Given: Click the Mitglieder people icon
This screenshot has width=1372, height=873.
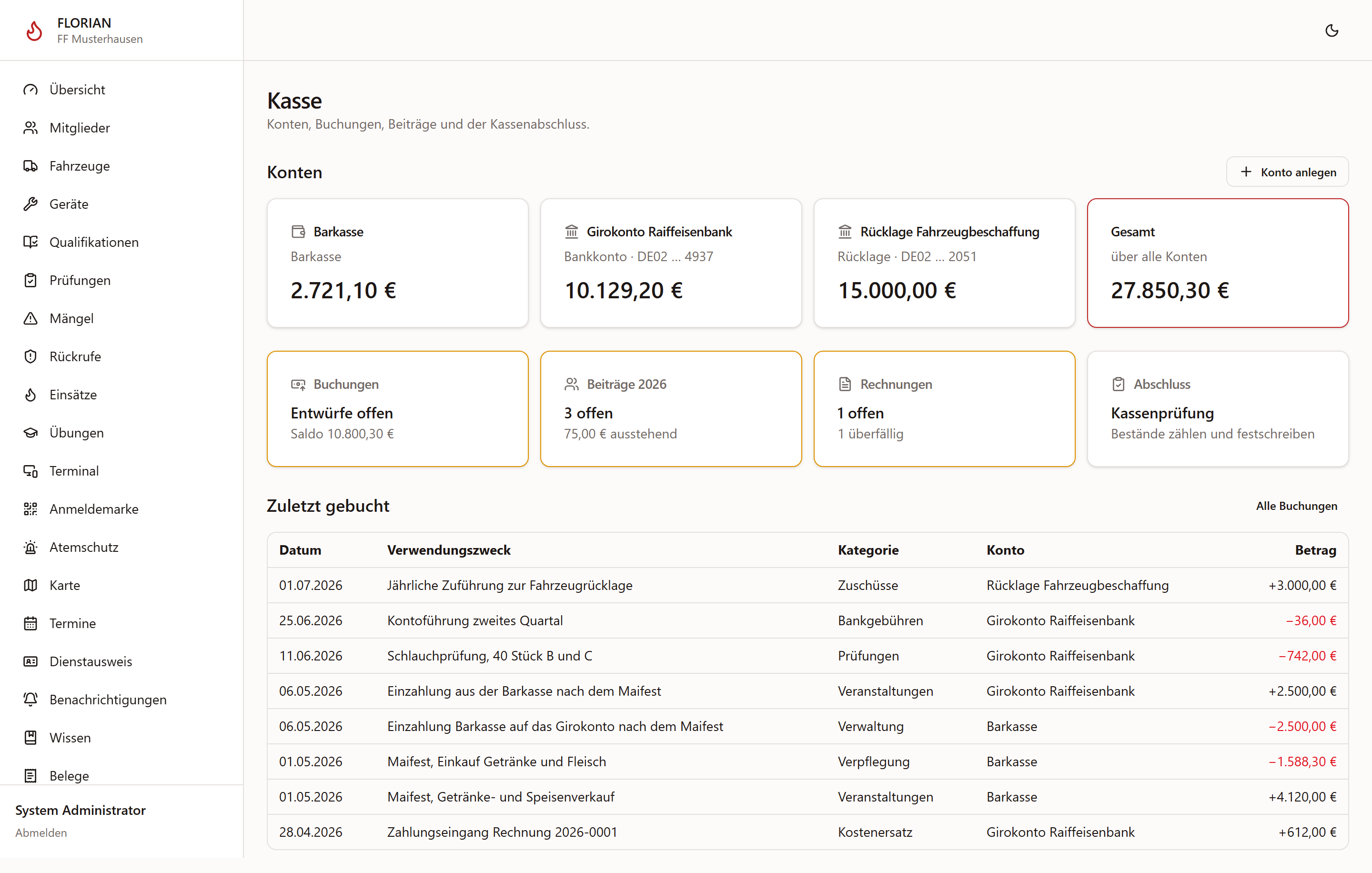Looking at the screenshot, I should click(30, 128).
